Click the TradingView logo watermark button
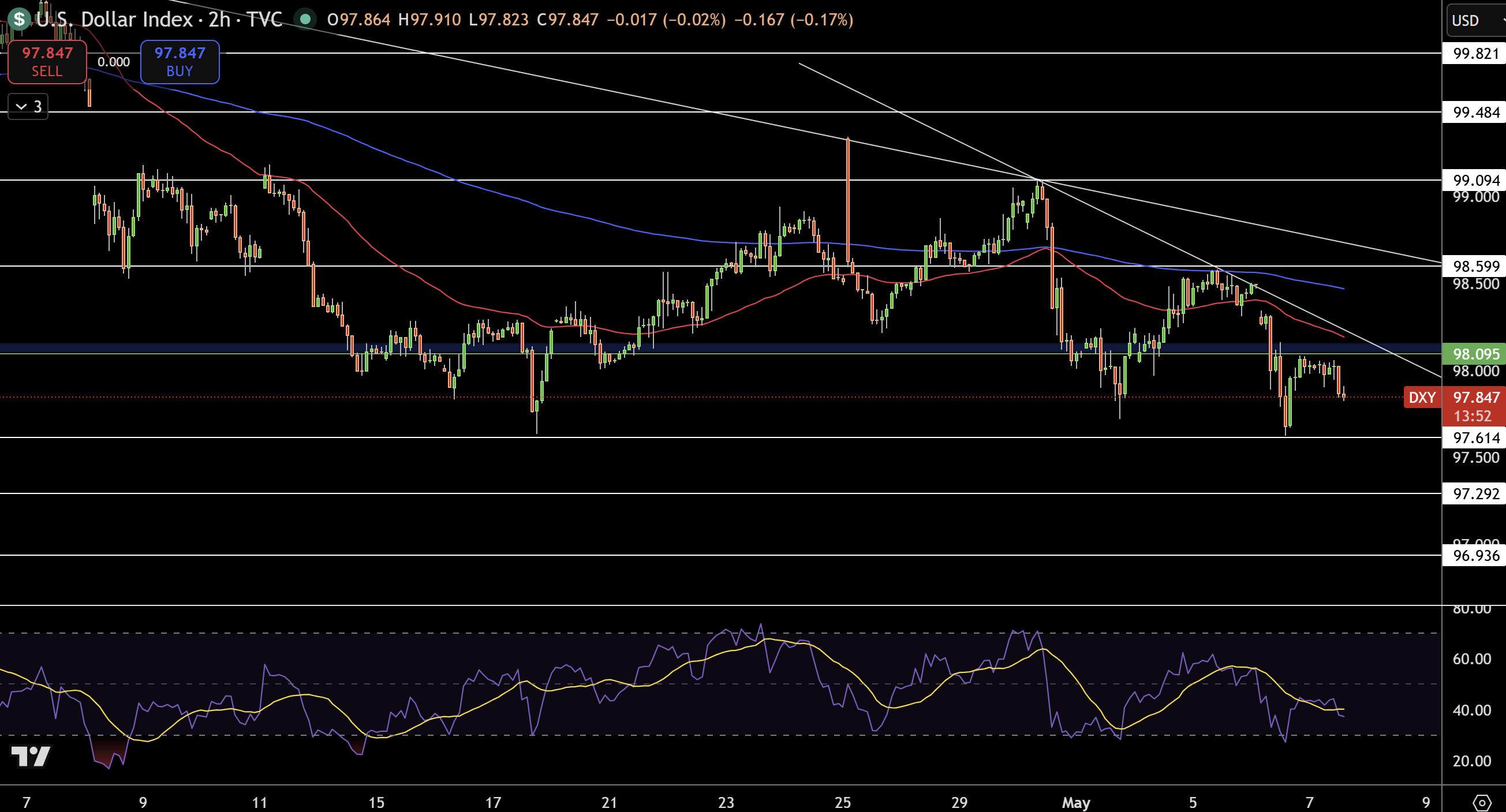 click(x=31, y=756)
